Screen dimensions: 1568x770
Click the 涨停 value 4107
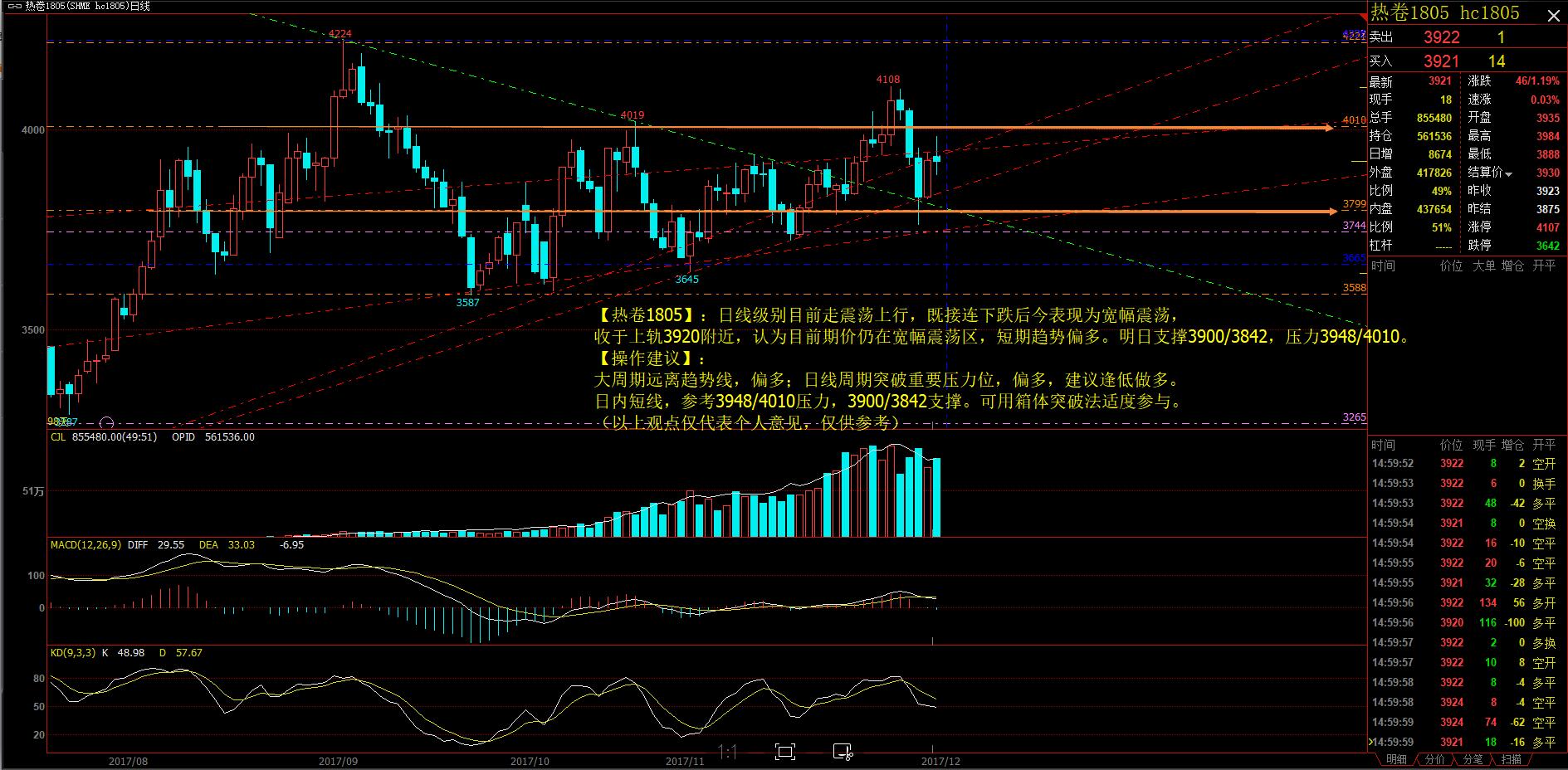[1548, 227]
